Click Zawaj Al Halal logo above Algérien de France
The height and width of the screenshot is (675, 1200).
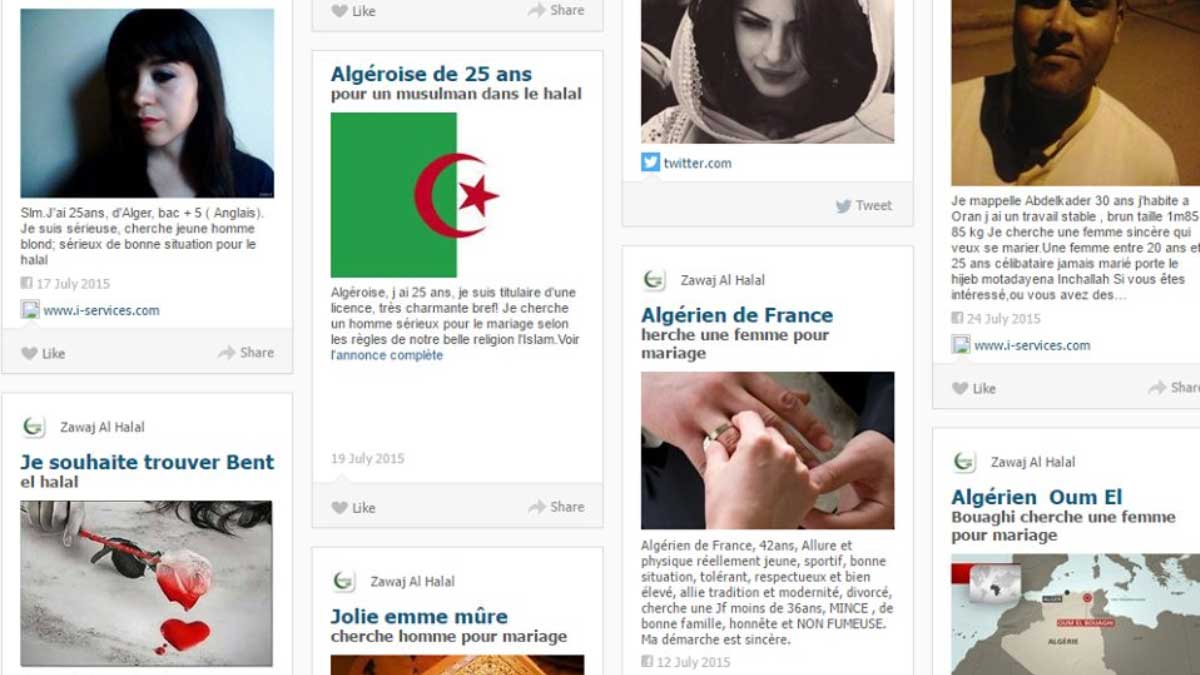[654, 280]
